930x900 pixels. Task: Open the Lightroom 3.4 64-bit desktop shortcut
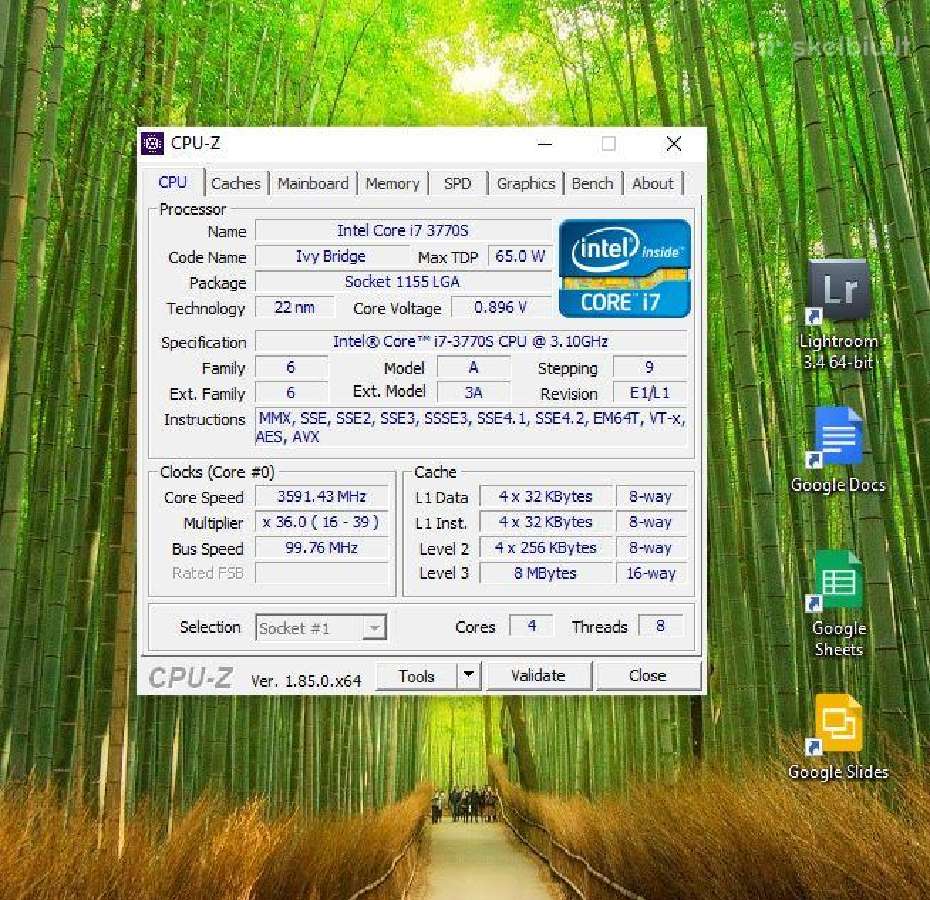[x=839, y=314]
